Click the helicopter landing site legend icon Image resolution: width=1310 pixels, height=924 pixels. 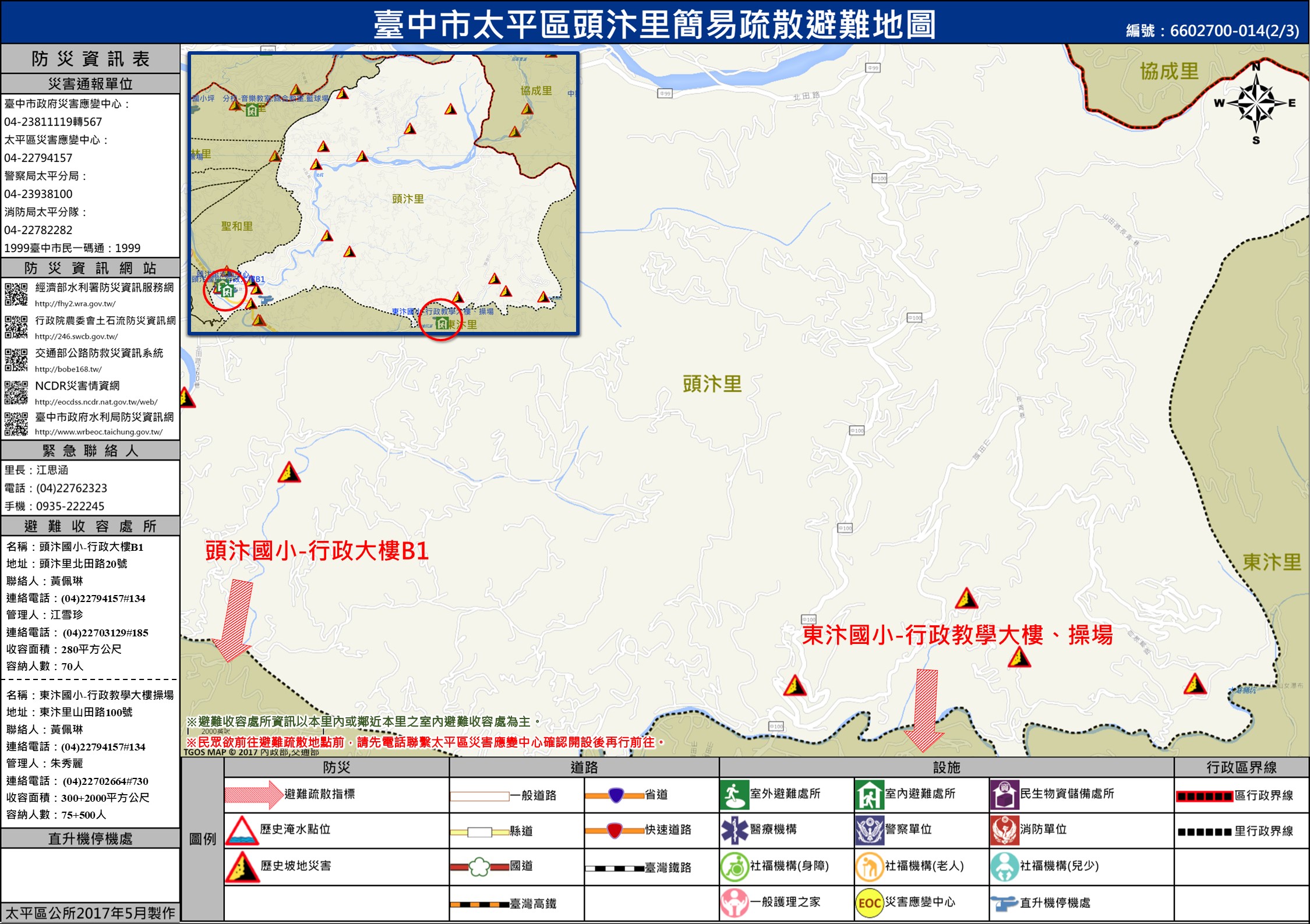(x=1004, y=903)
